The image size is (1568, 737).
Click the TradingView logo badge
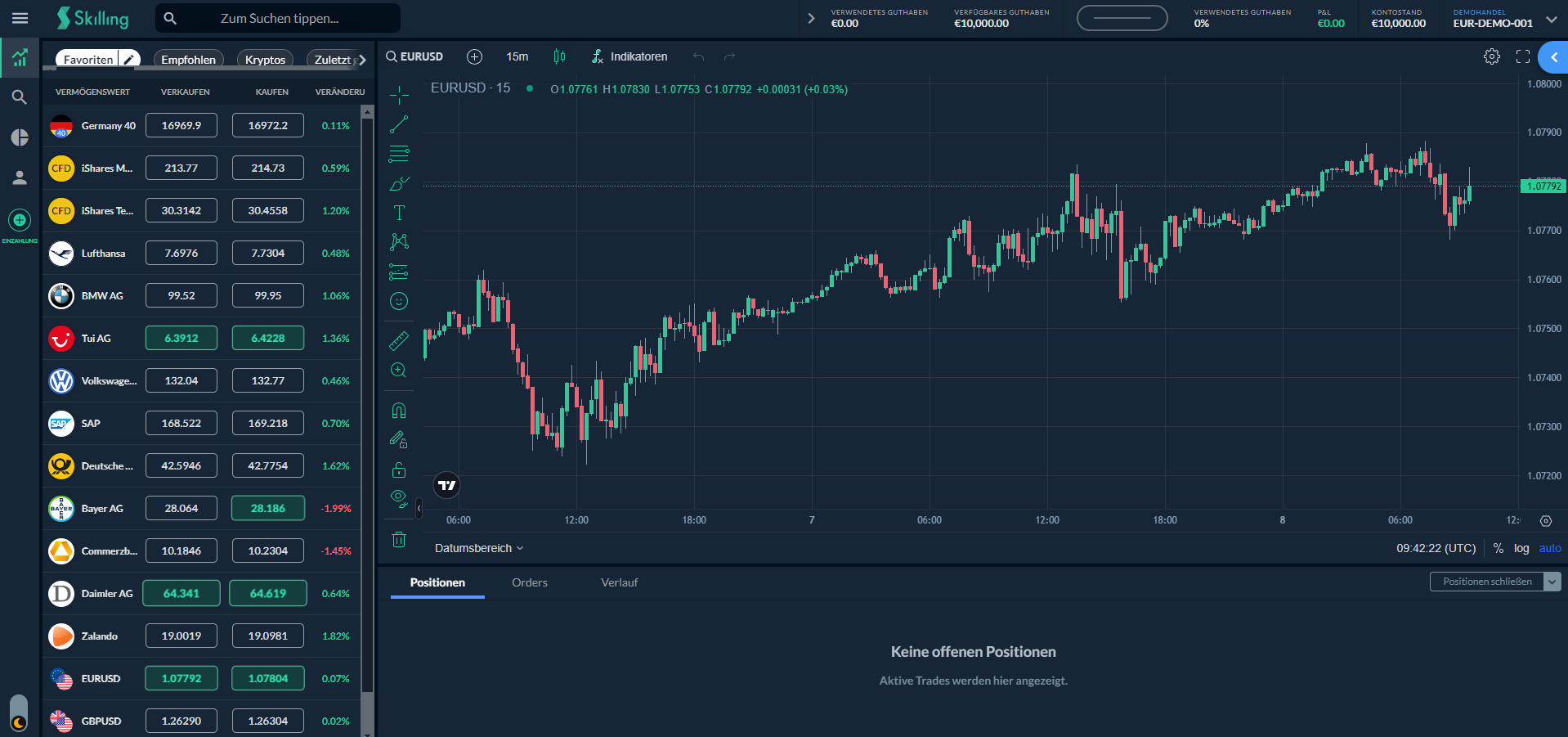point(446,485)
